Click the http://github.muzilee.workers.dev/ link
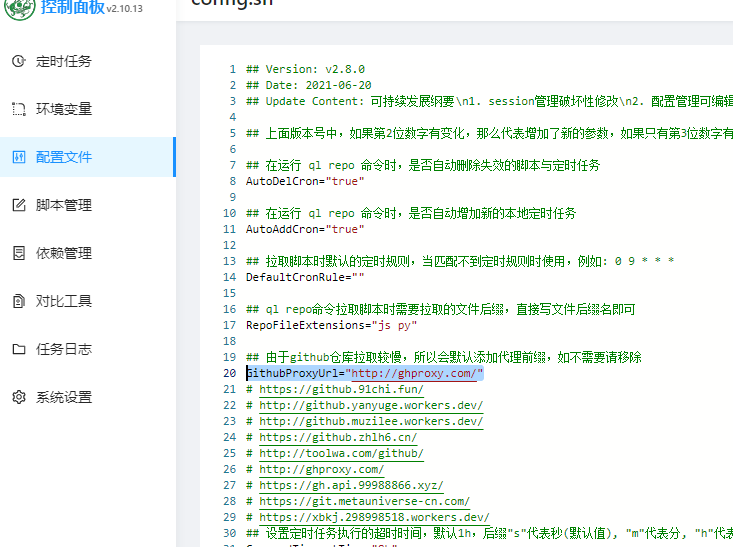This screenshot has height=547, width=733. pyautogui.click(x=371, y=421)
